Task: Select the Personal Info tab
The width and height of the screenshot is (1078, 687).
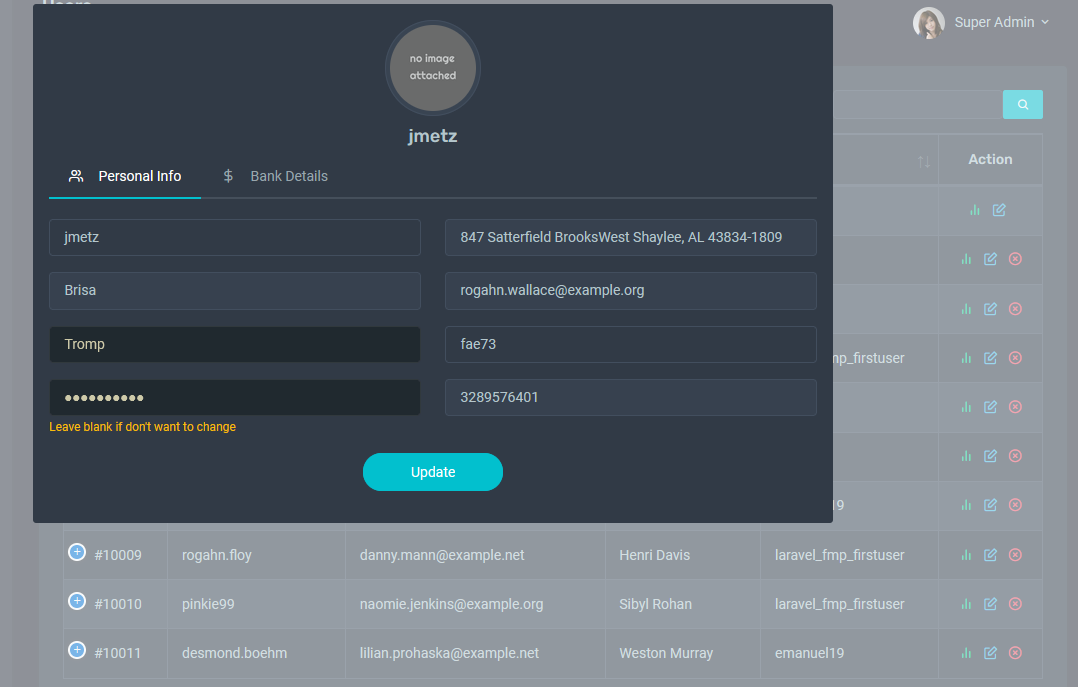Action: (126, 176)
